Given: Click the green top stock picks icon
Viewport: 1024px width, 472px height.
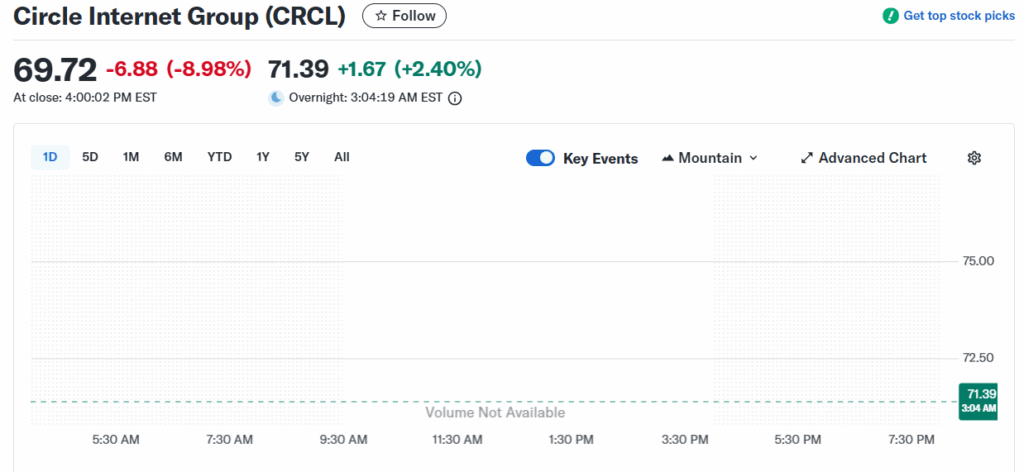Looking at the screenshot, I should 890,16.
